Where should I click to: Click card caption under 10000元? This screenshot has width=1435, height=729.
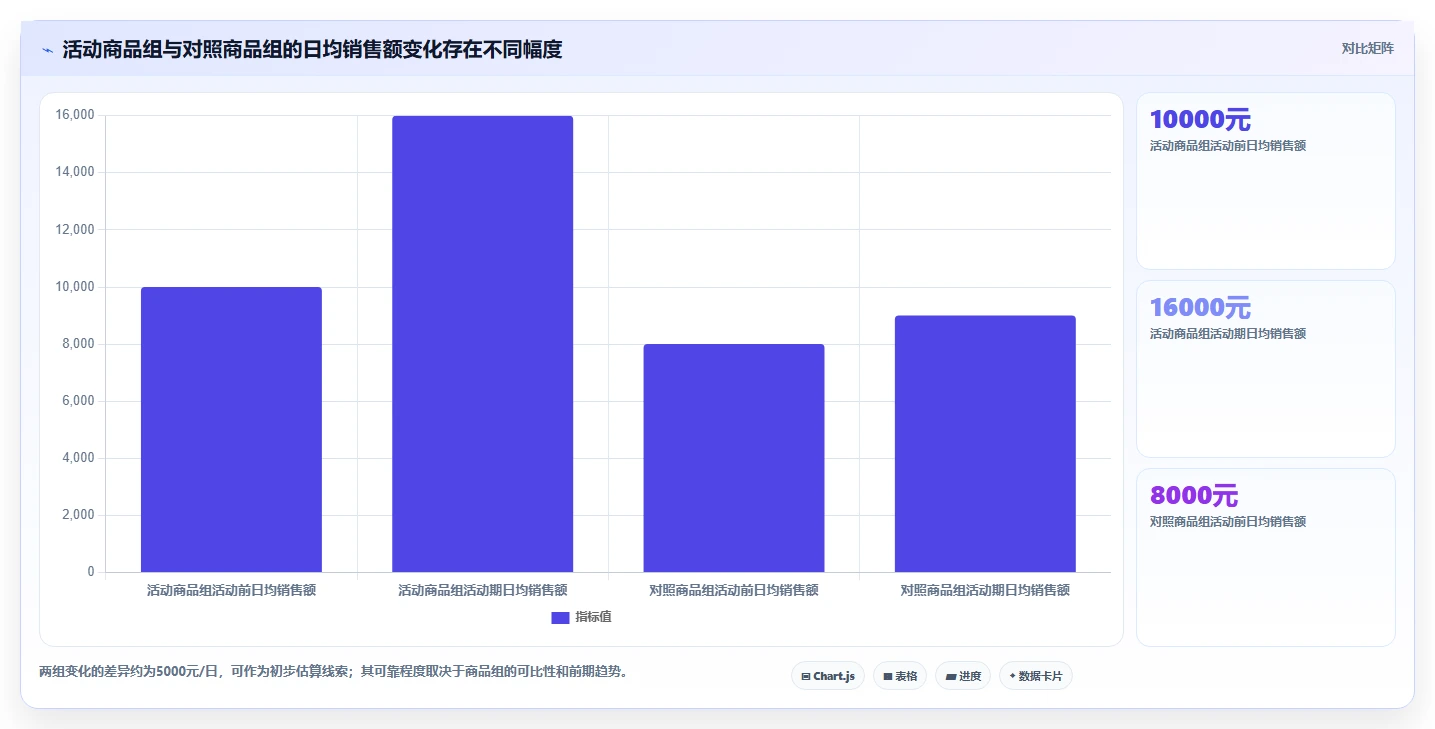tap(1228, 146)
